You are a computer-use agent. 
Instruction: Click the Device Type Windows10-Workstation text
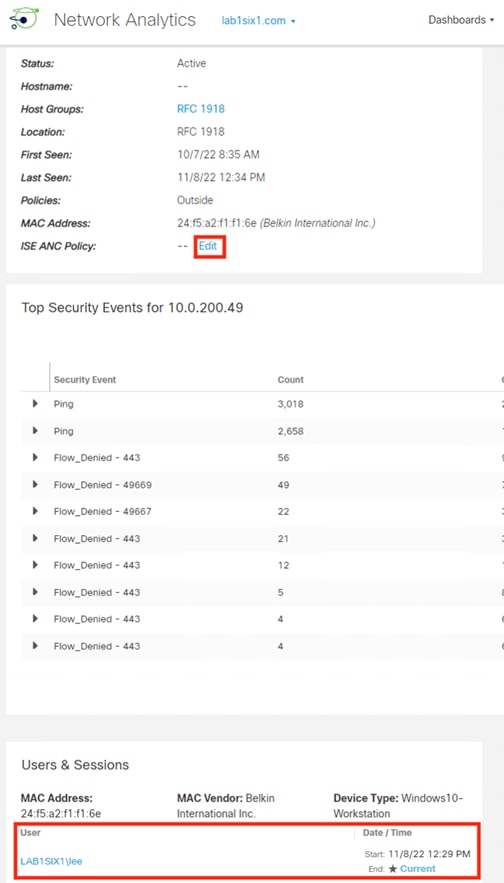(398, 806)
